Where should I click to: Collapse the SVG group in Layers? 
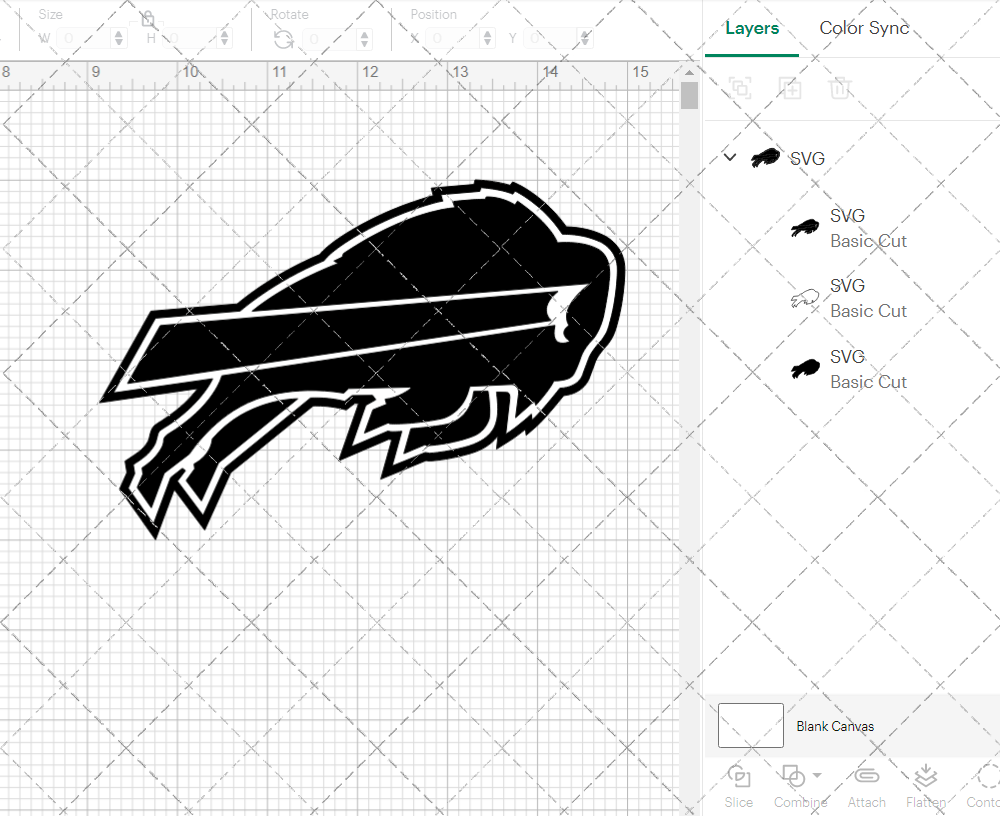(730, 158)
